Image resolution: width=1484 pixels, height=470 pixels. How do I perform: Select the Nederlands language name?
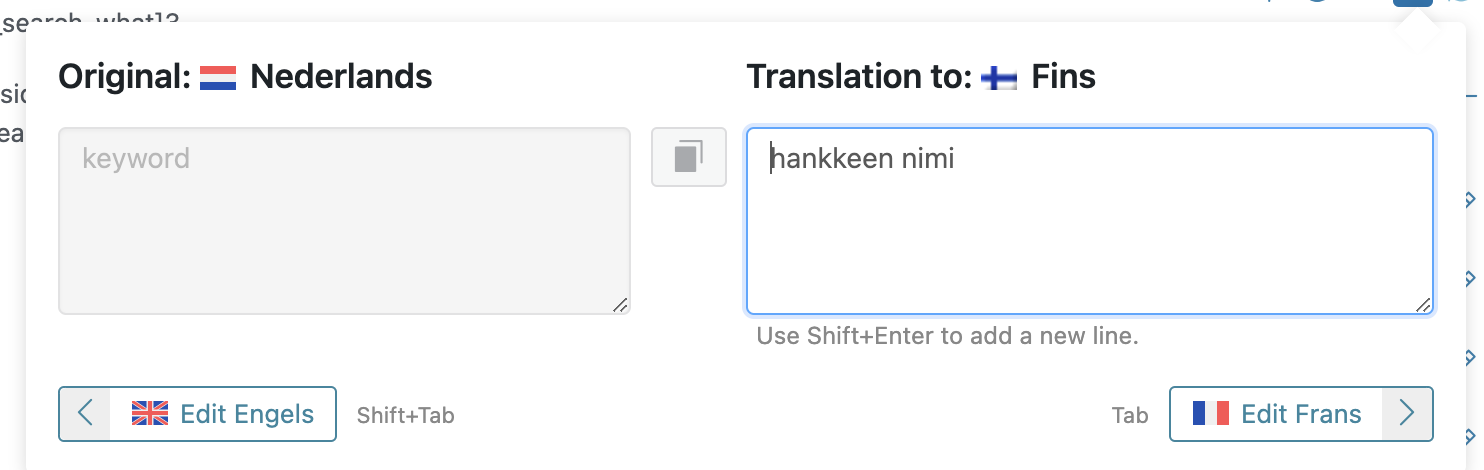341,77
